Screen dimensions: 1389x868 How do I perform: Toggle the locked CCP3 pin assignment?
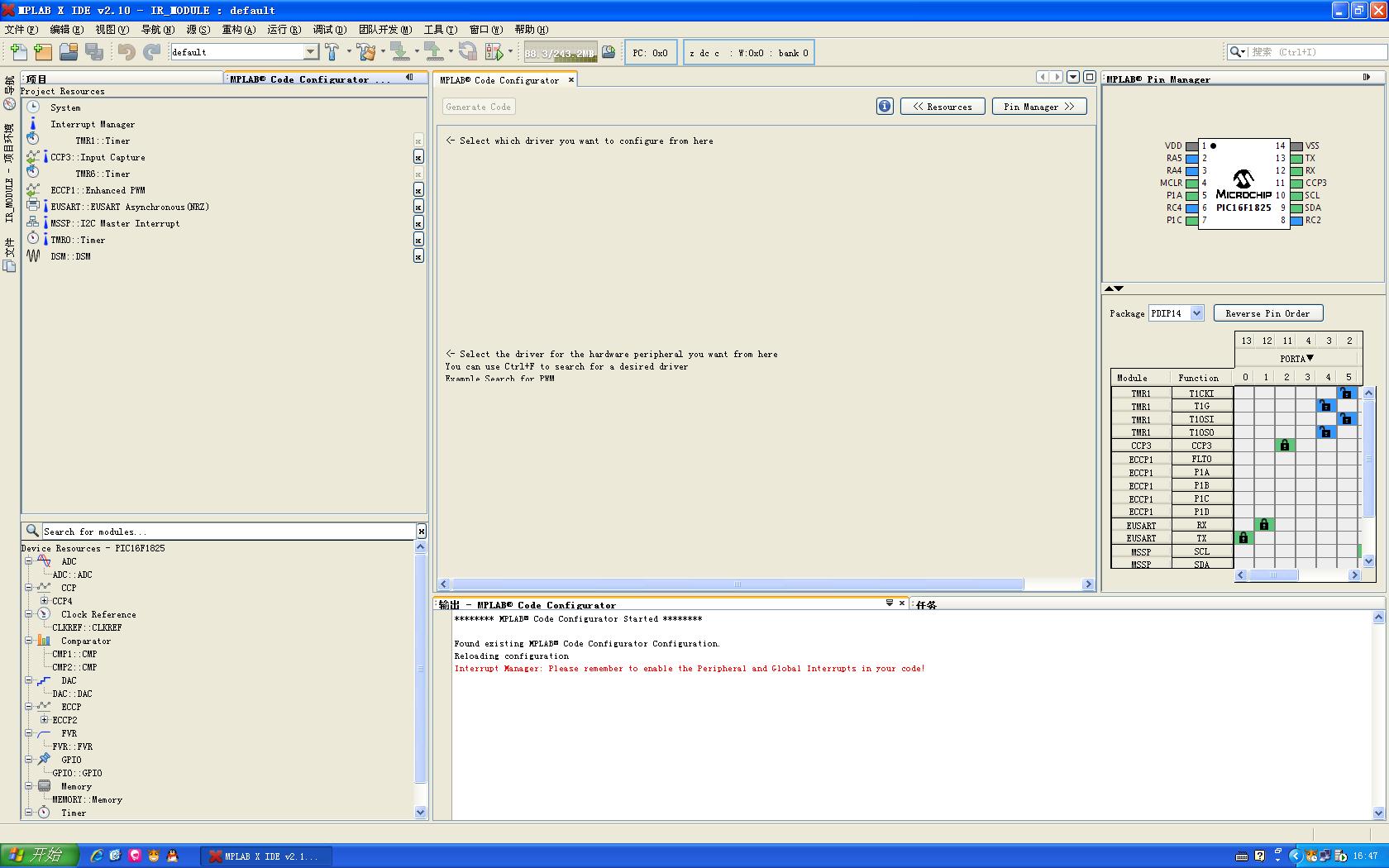(x=1285, y=446)
